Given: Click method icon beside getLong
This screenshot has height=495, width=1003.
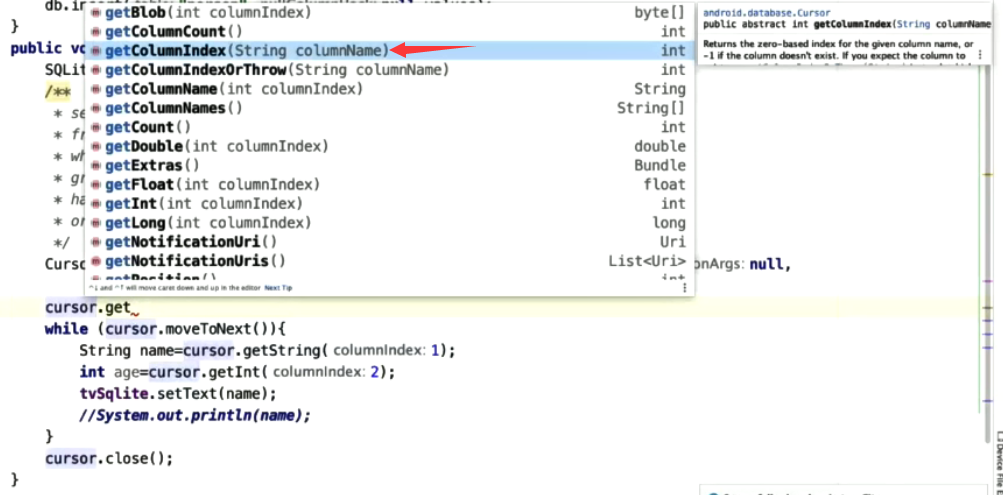Looking at the screenshot, I should pyautogui.click(x=96, y=224).
